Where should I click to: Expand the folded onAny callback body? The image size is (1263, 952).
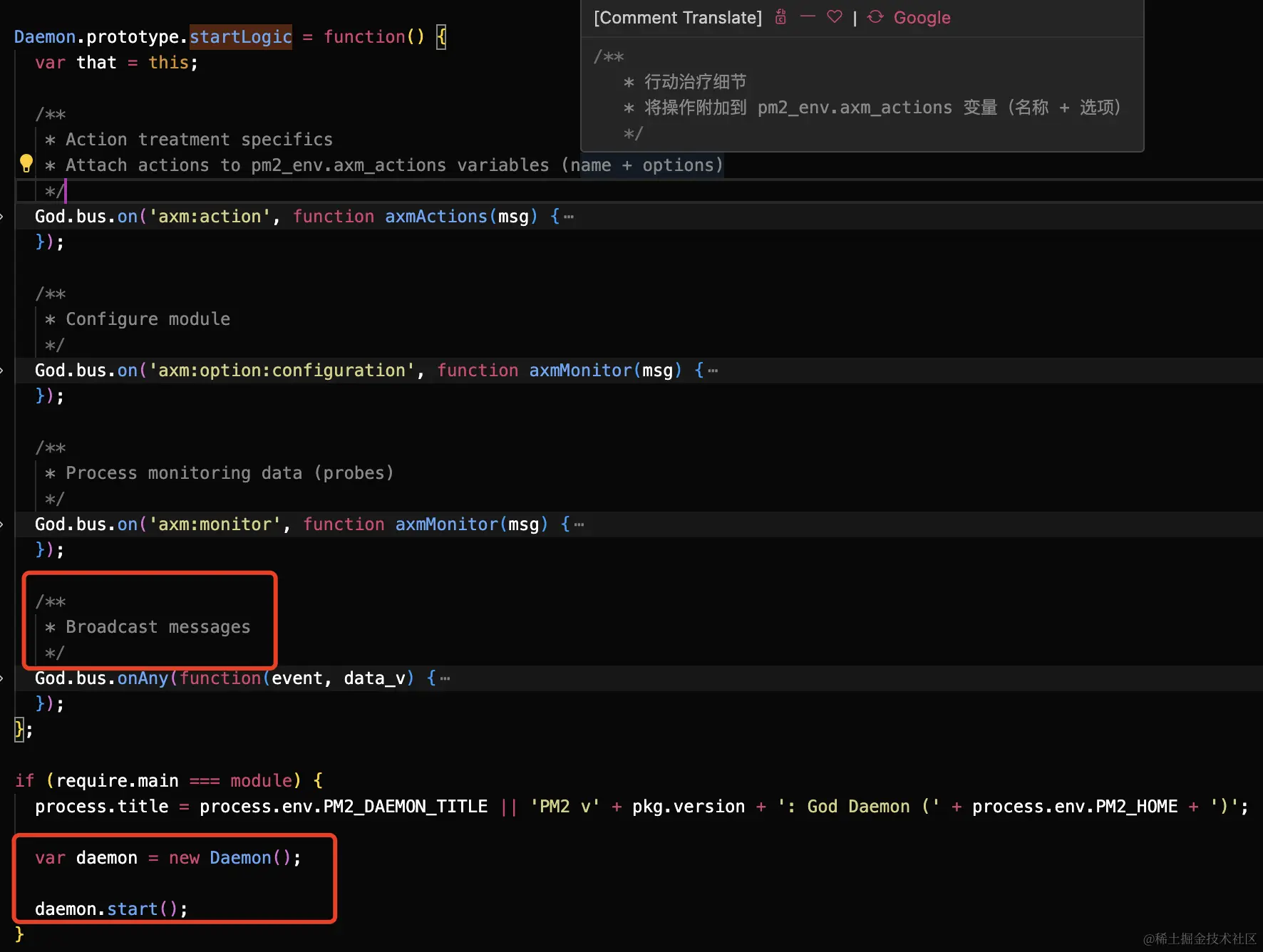click(x=445, y=678)
